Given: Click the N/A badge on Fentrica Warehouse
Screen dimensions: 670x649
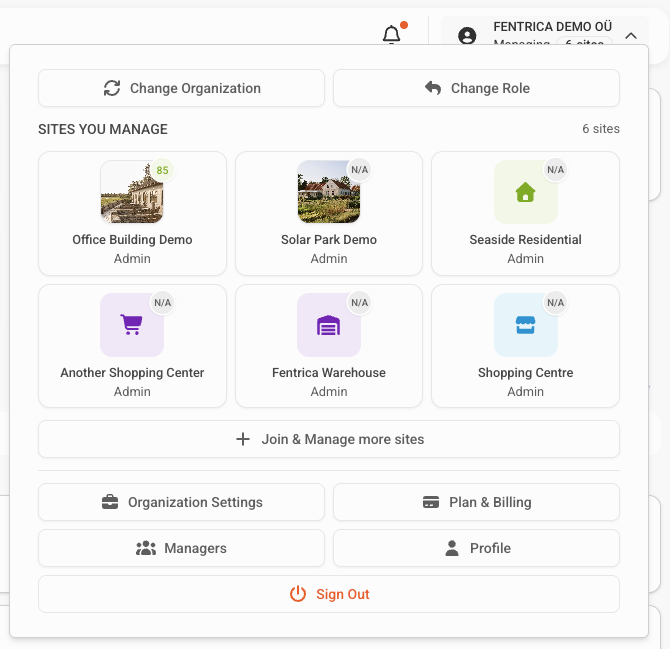Looking at the screenshot, I should coord(359,303).
